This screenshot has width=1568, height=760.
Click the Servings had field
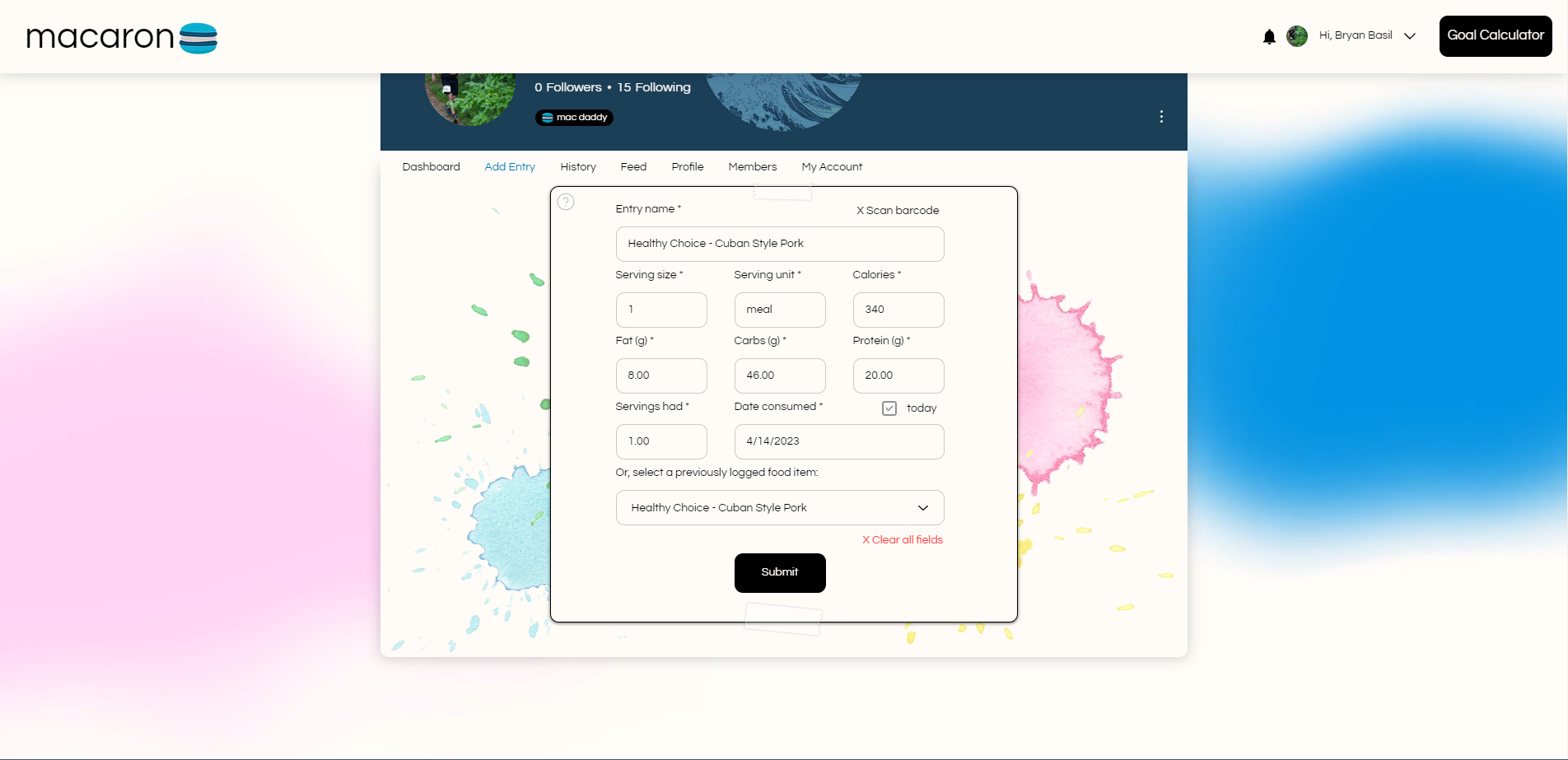point(661,442)
